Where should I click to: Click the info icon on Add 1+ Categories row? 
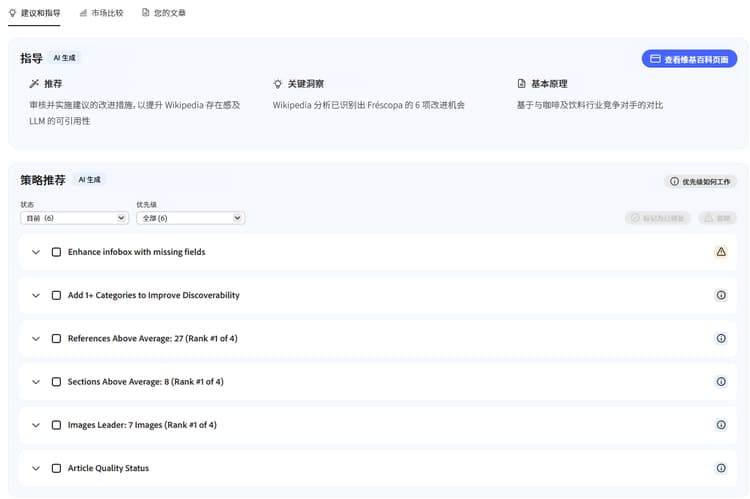[x=721, y=295]
